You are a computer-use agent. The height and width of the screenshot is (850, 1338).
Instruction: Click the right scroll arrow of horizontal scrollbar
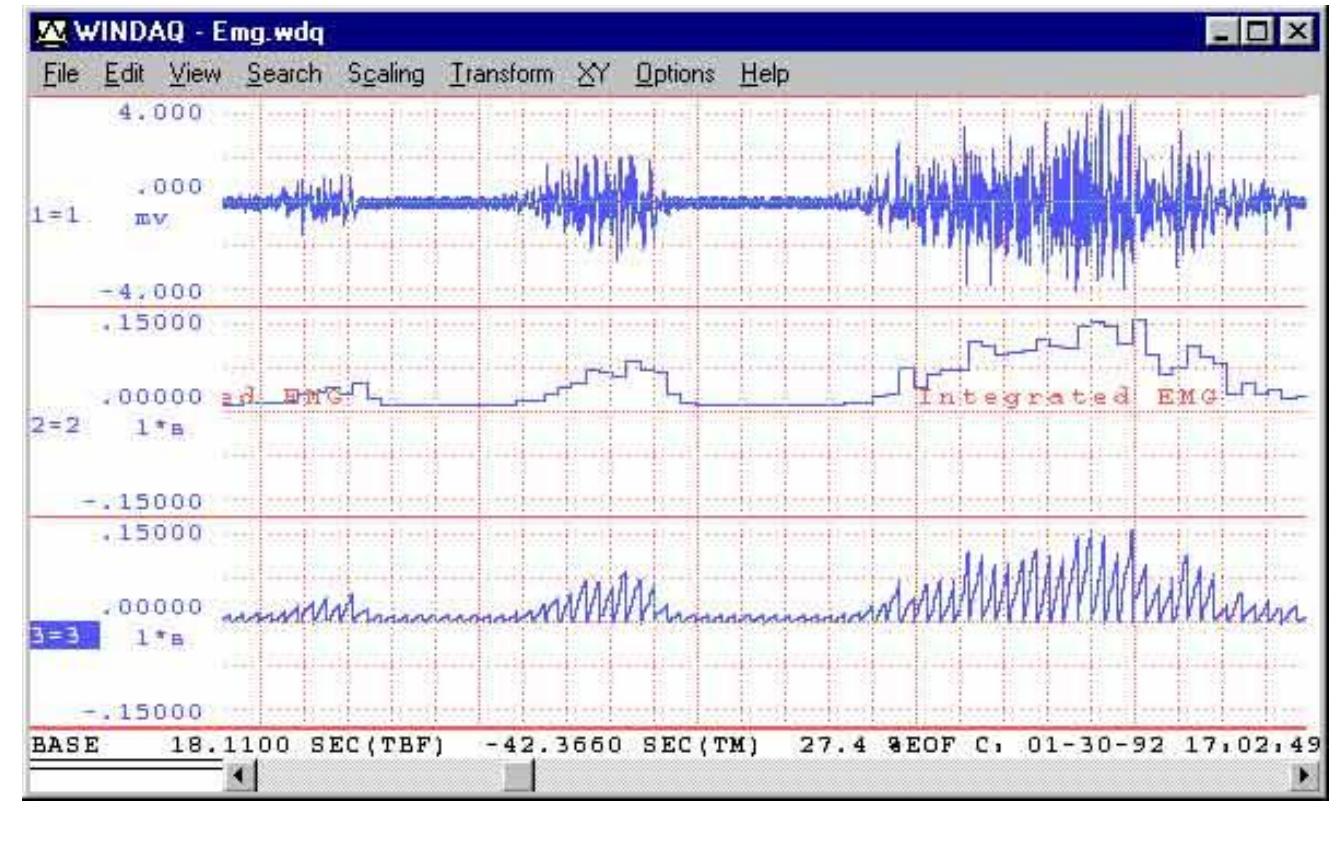click(x=1304, y=777)
